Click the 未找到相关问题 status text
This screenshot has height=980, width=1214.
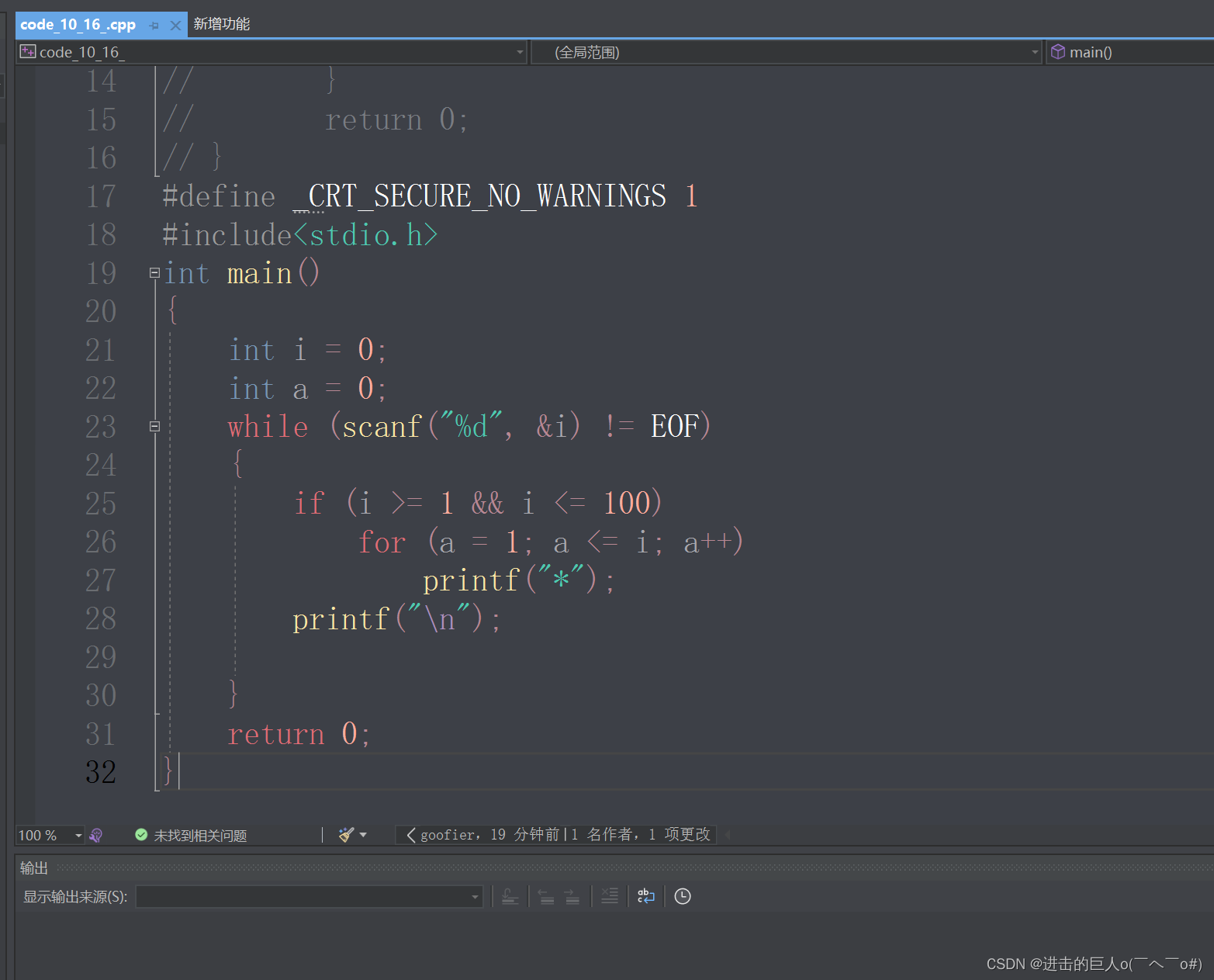coord(200,834)
